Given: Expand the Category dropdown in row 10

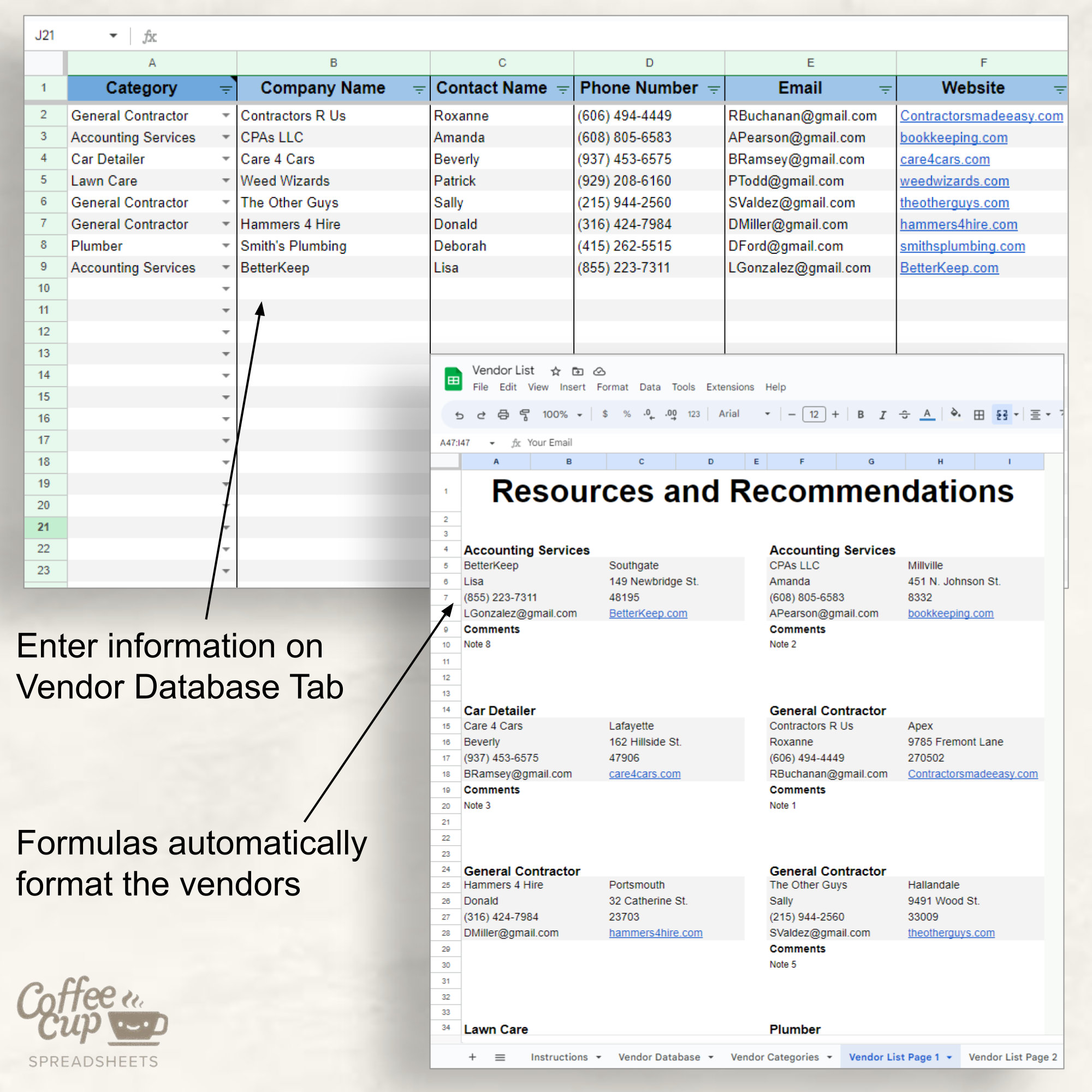Looking at the screenshot, I should pyautogui.click(x=225, y=288).
